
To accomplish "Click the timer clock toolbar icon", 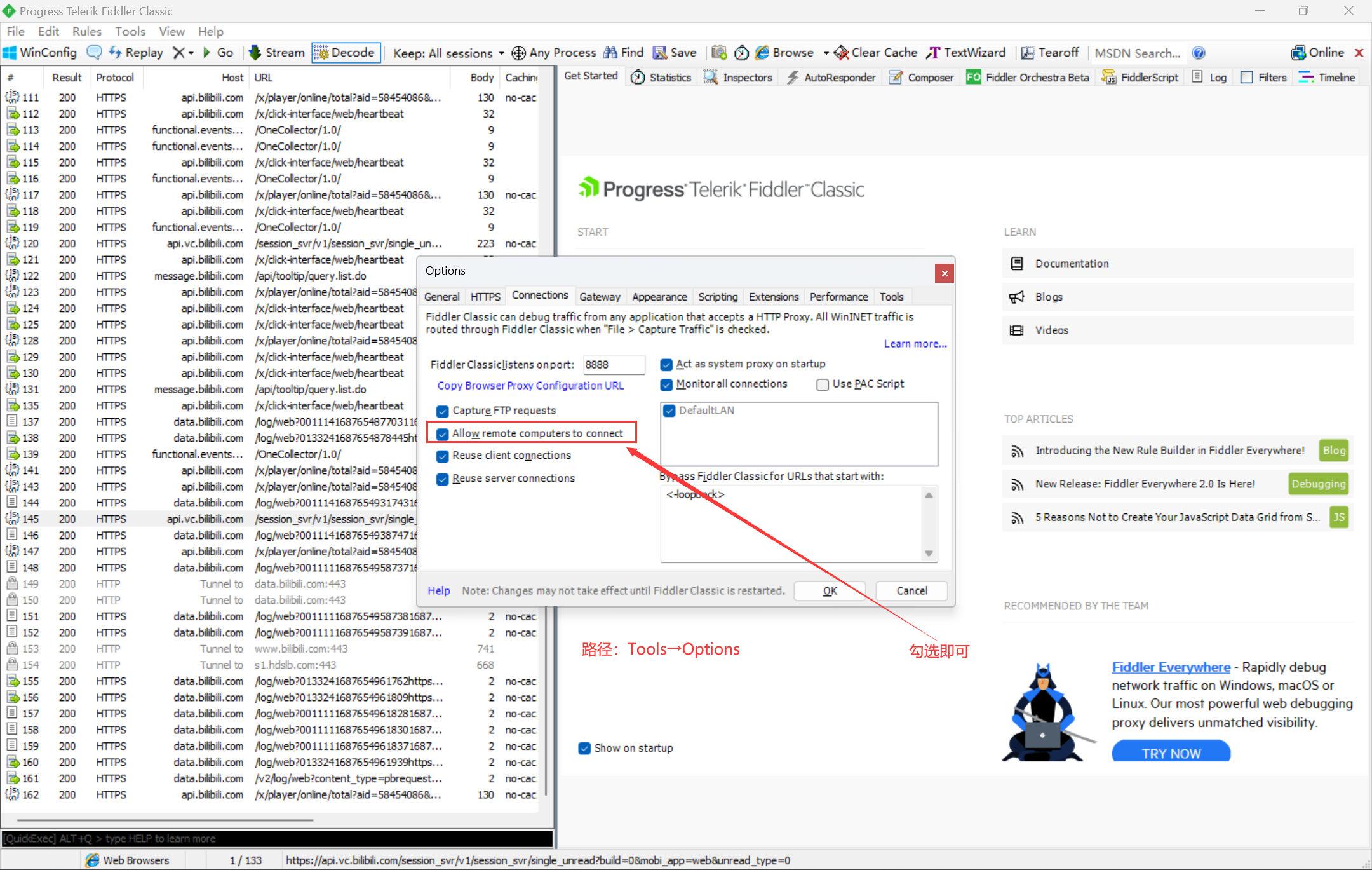I will pos(741,53).
